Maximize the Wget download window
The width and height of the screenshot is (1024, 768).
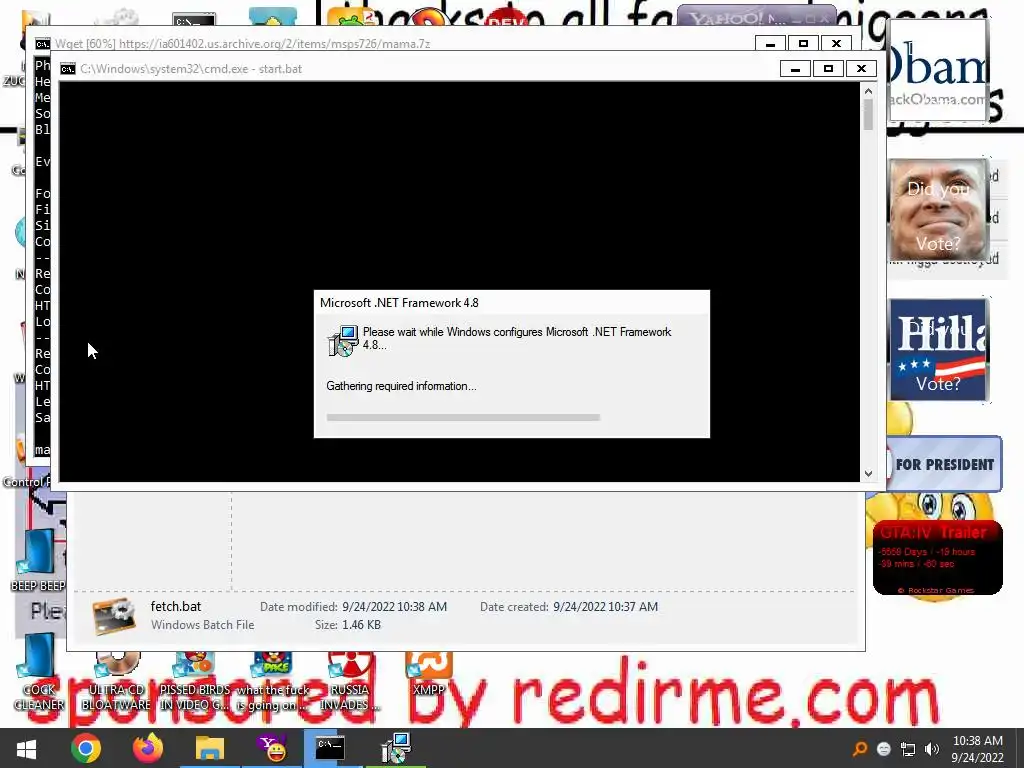tap(803, 44)
